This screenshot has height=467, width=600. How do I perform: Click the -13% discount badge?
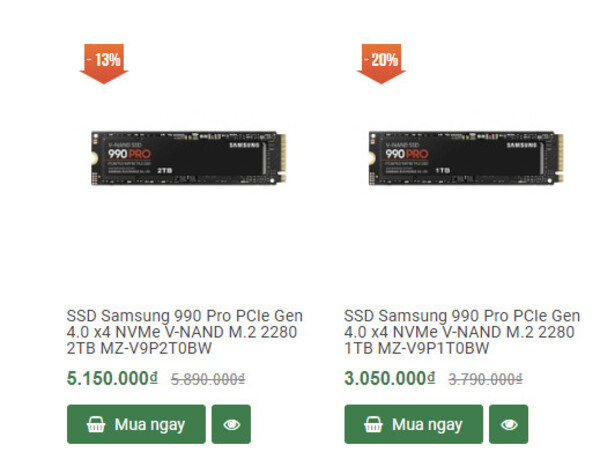[104, 62]
